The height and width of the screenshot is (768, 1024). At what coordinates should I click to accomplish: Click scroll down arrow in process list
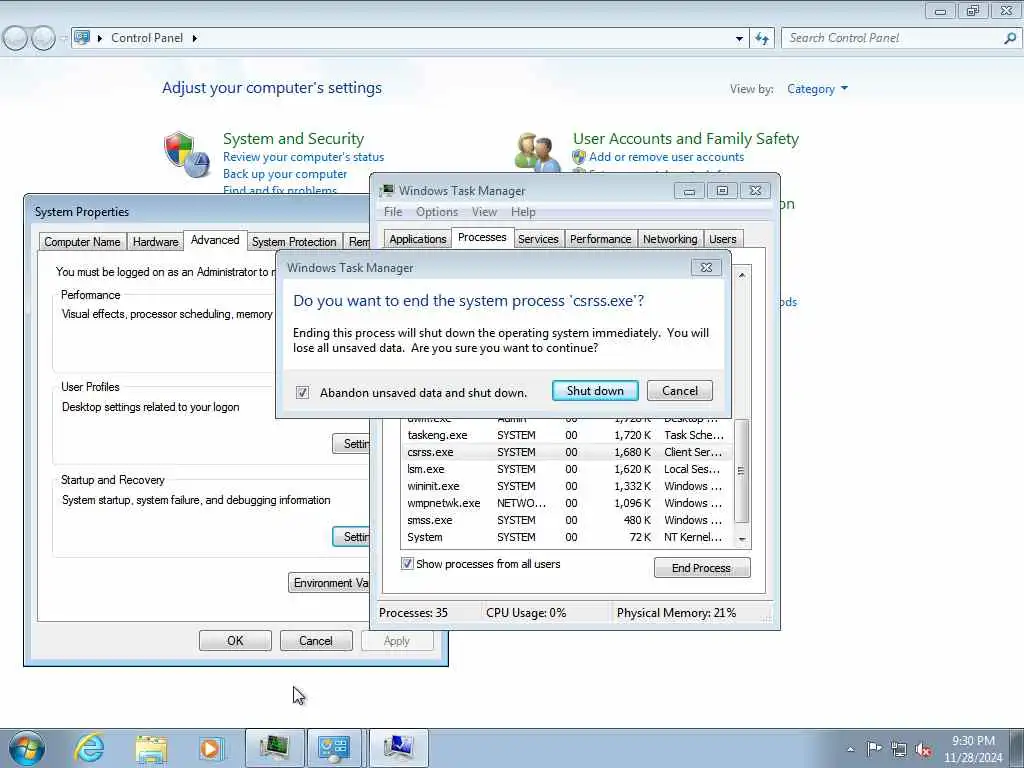click(742, 539)
